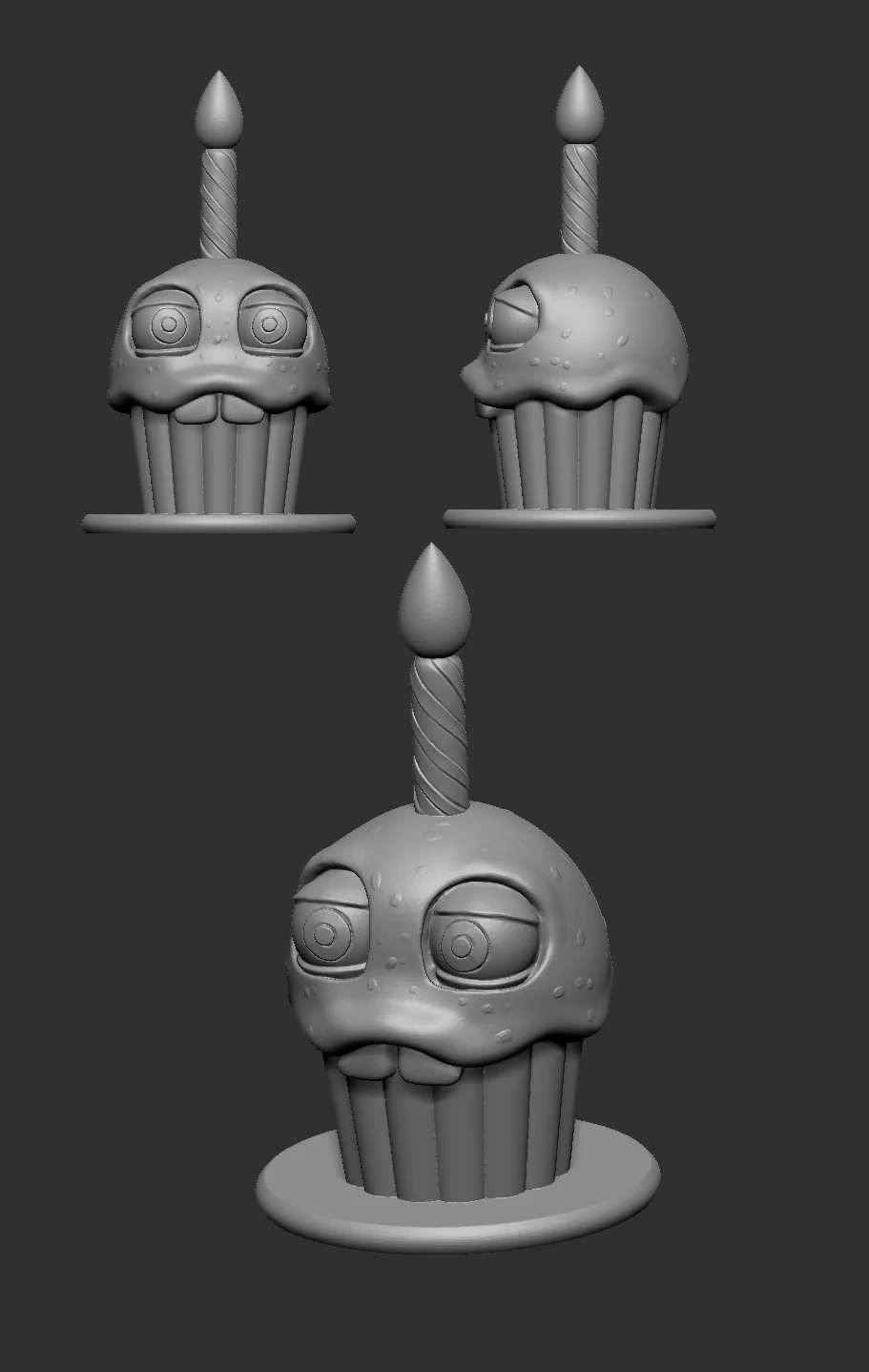Select the front-view cupcake model render
This screenshot has height=1372, width=869.
point(218,301)
